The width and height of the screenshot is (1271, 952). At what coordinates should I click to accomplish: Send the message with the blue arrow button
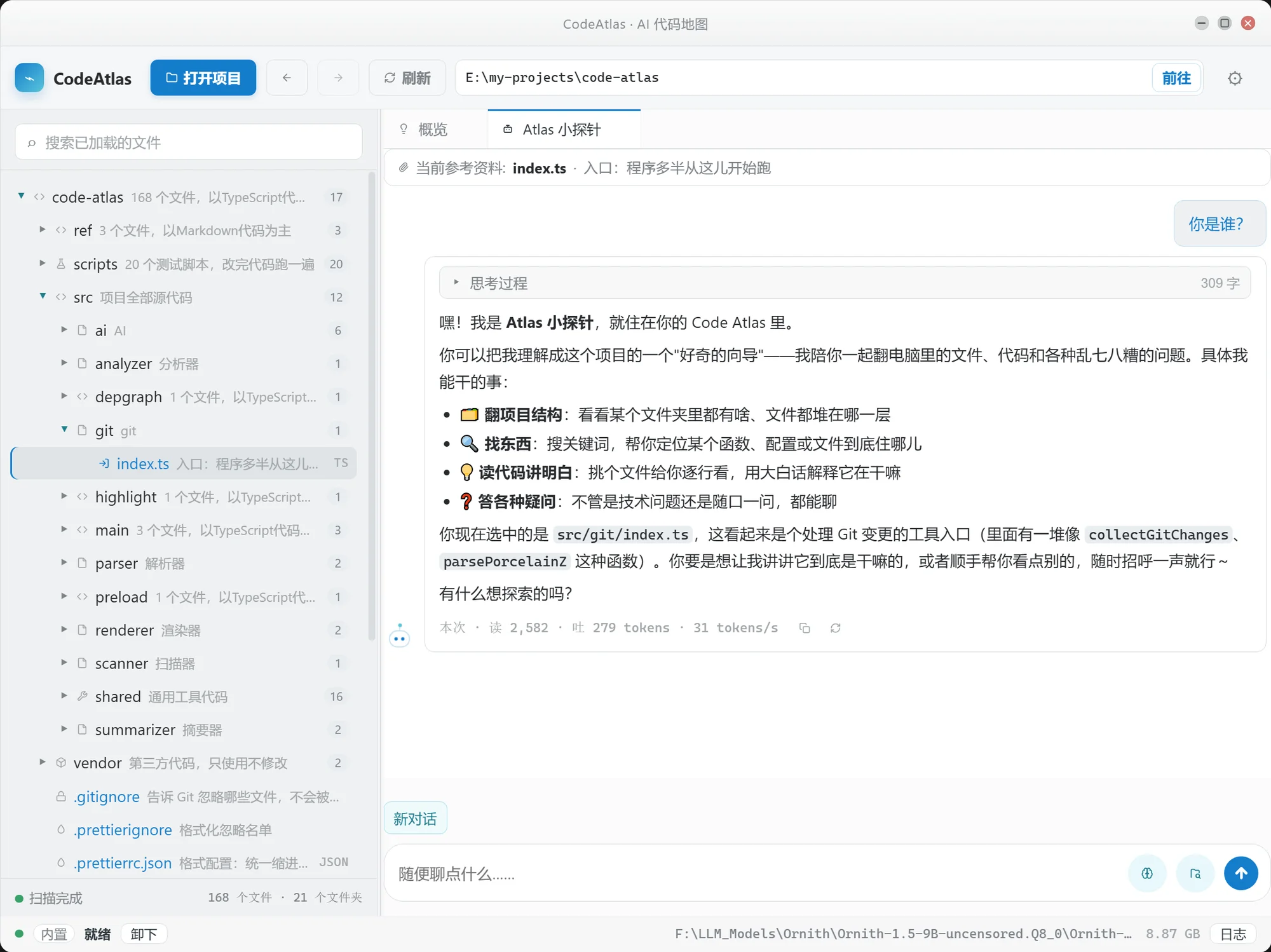(x=1241, y=873)
